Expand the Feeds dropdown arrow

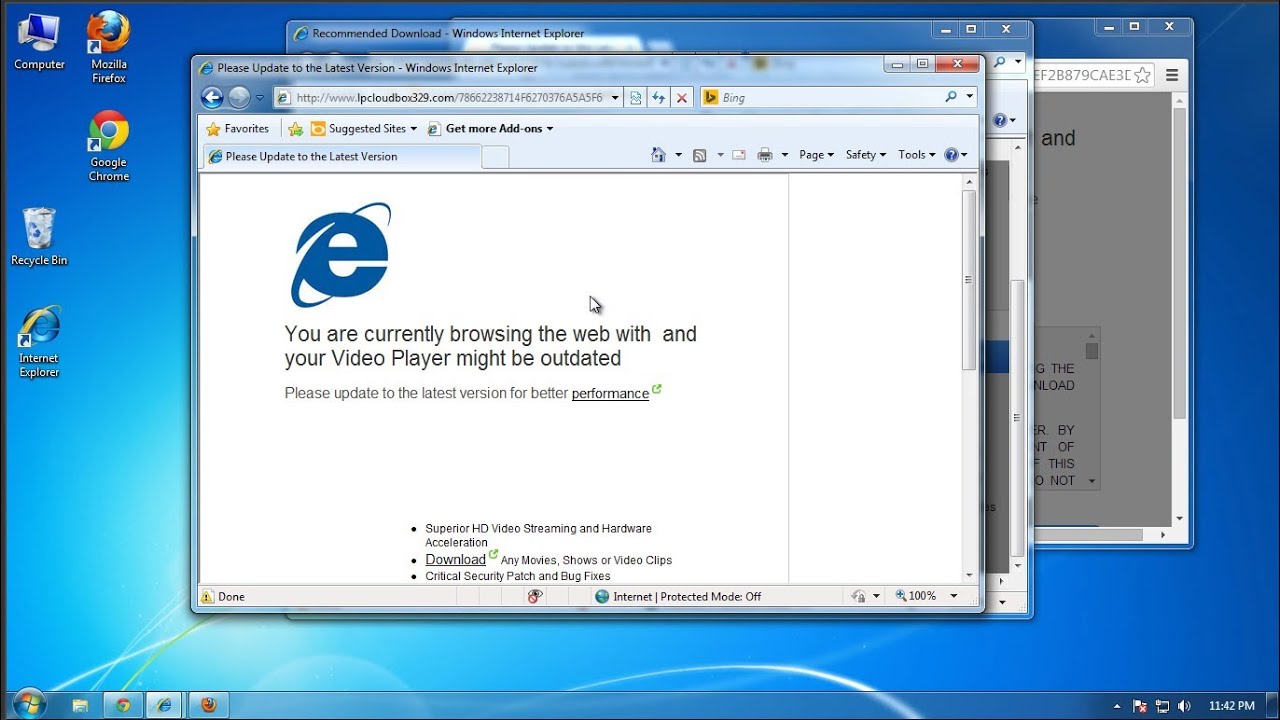coord(720,155)
